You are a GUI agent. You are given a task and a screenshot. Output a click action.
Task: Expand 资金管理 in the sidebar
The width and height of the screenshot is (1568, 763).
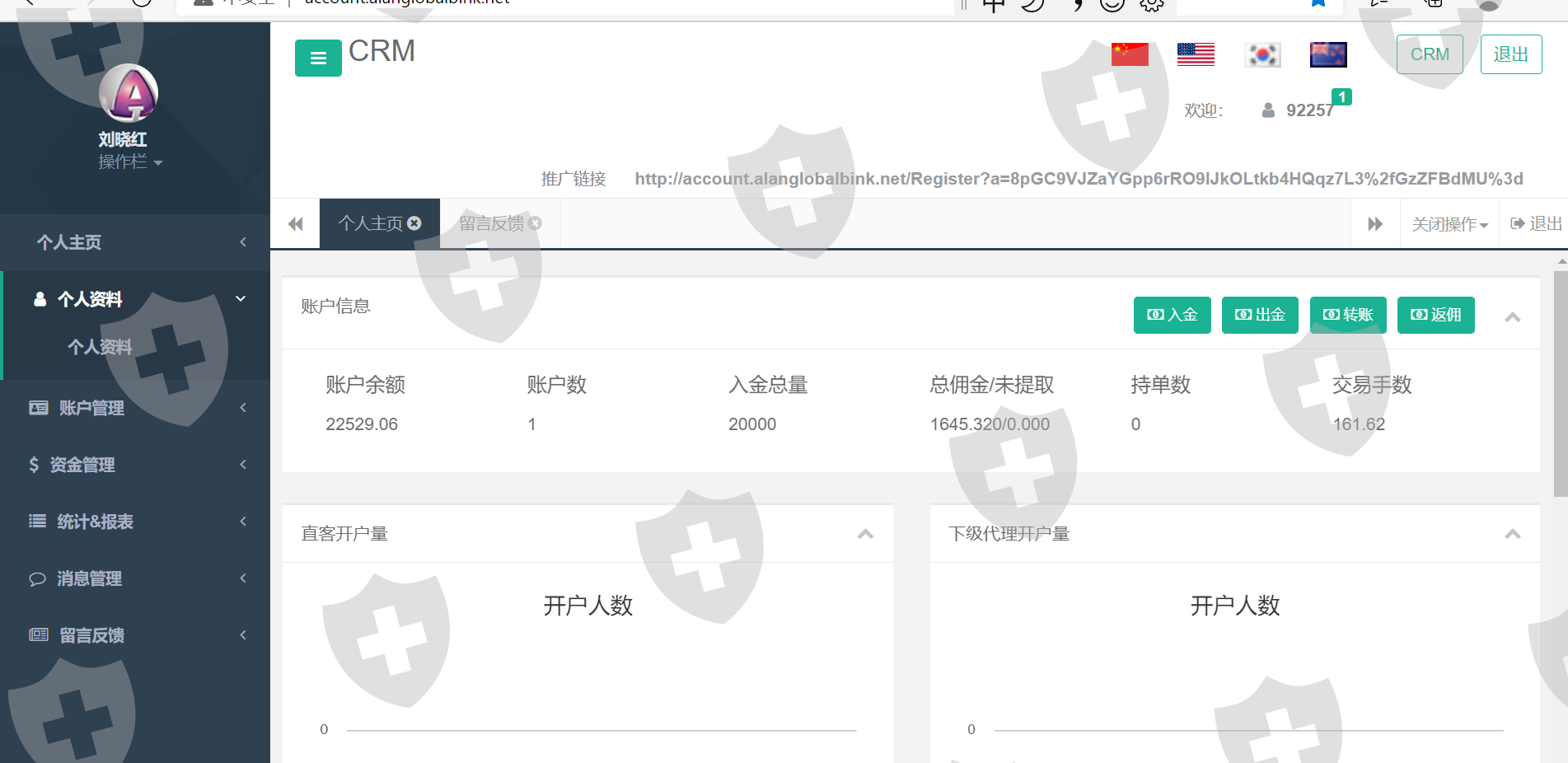pyautogui.click(x=135, y=465)
